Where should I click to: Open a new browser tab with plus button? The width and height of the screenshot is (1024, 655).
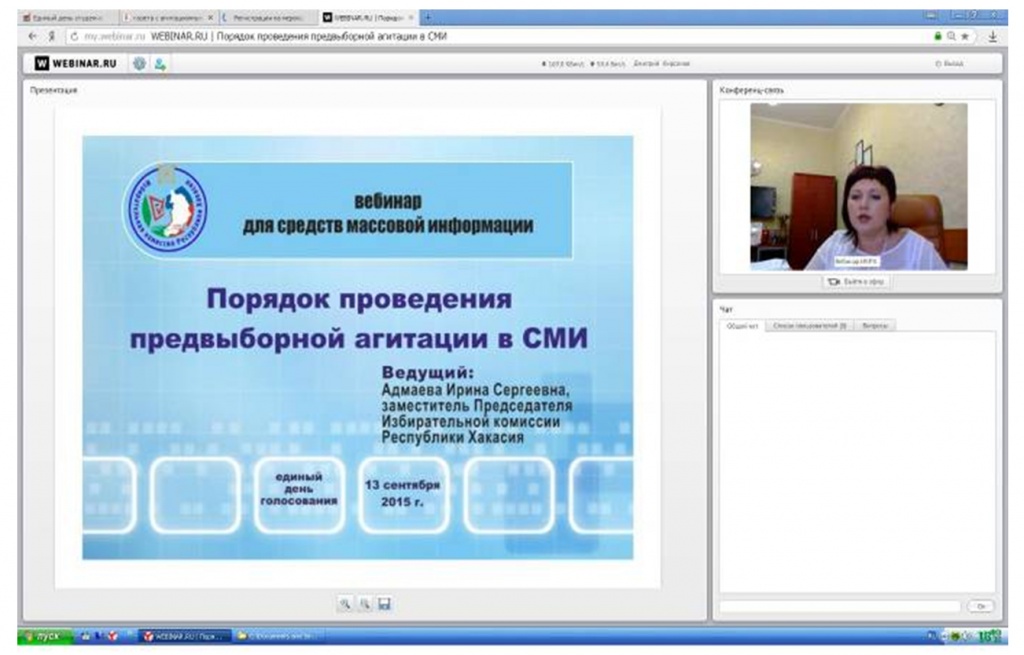click(x=428, y=18)
